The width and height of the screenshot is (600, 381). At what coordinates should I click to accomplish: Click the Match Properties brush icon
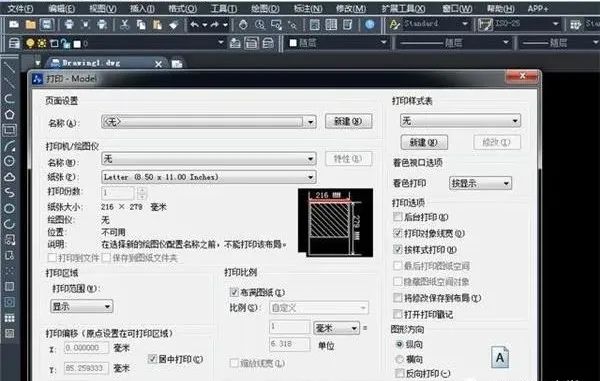[174, 25]
